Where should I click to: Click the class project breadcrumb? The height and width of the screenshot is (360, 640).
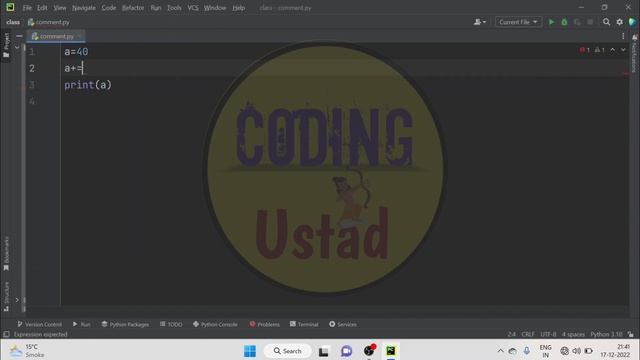tap(13, 22)
